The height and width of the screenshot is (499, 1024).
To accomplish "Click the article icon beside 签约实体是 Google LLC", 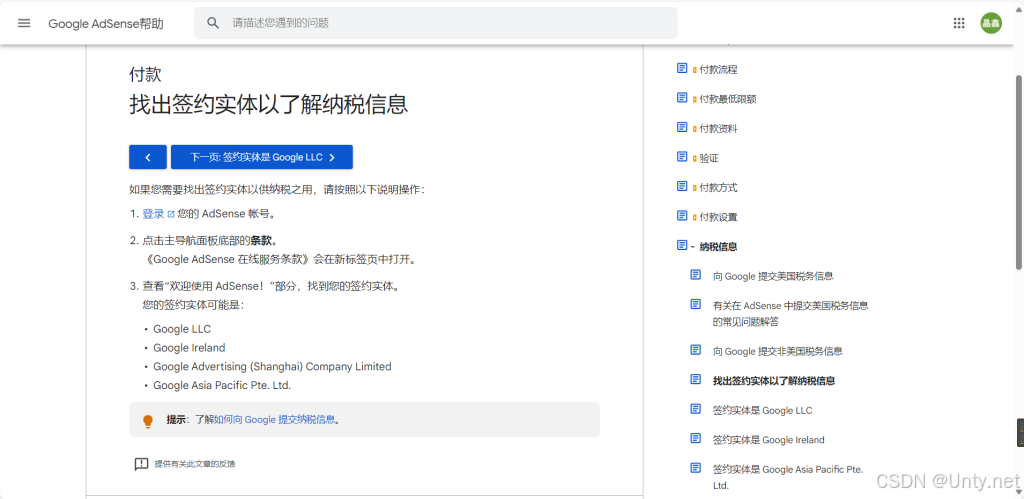I will coord(696,409).
